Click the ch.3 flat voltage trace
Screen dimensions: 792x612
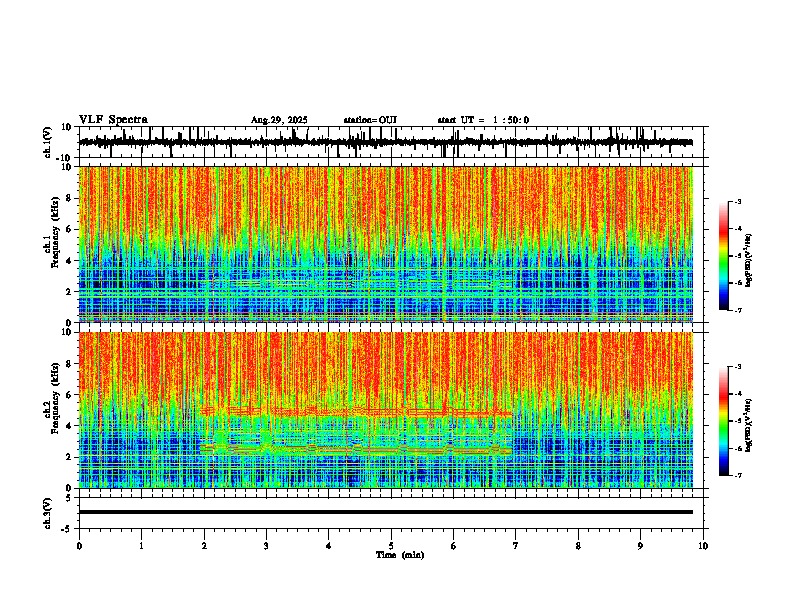(386, 512)
